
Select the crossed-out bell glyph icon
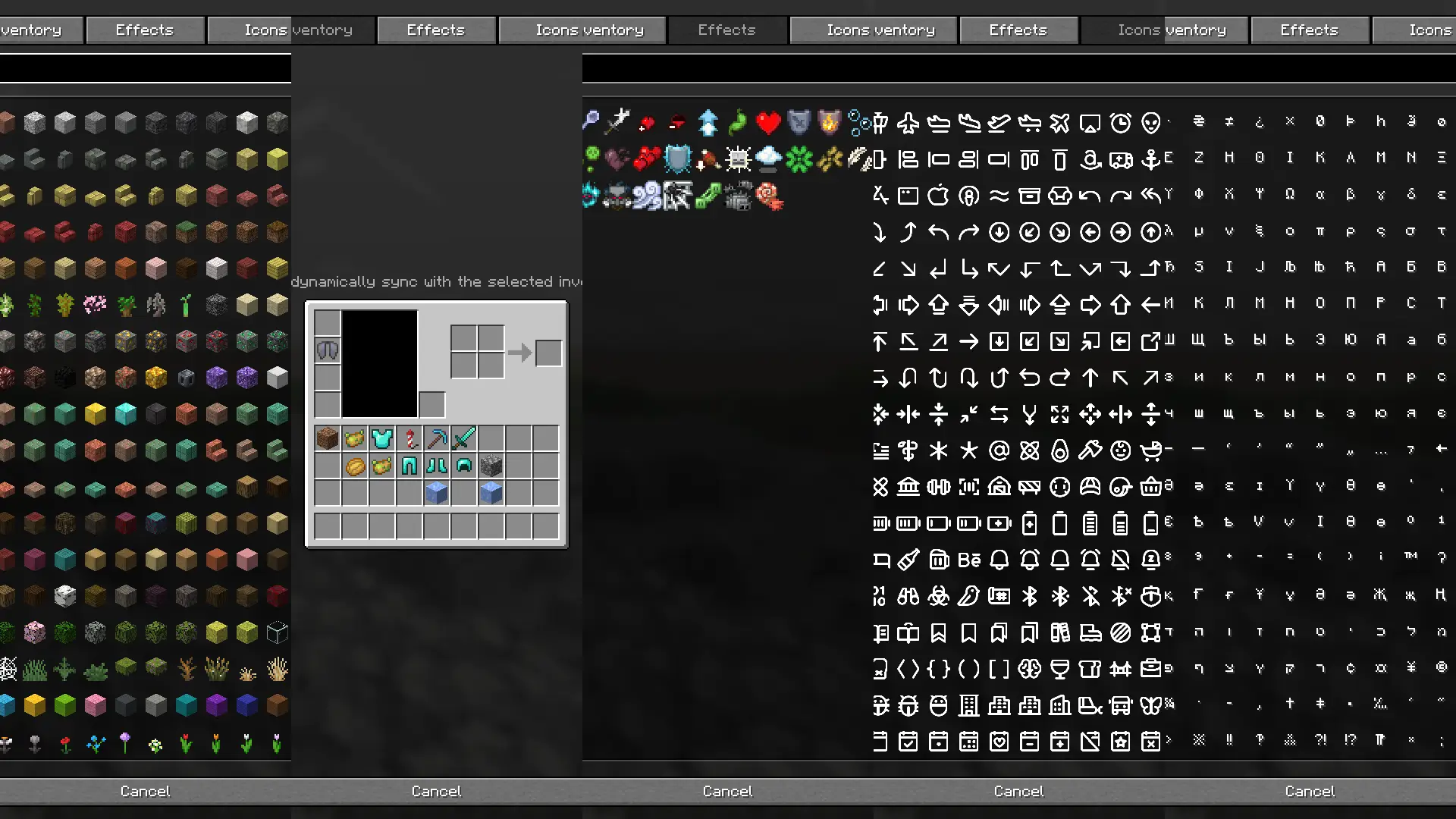click(1120, 559)
